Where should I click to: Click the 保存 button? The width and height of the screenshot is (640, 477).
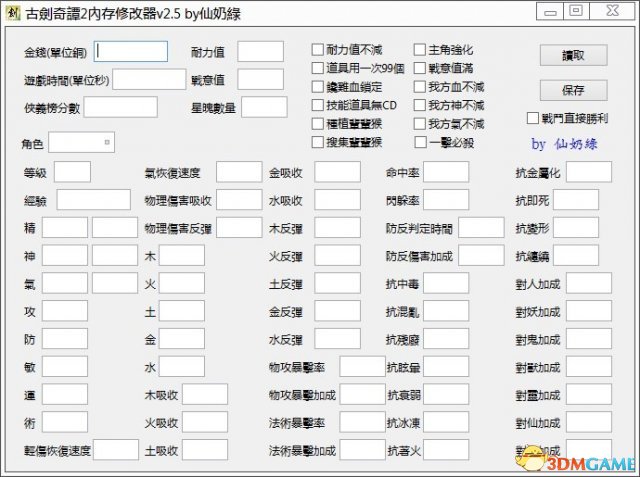click(573, 90)
